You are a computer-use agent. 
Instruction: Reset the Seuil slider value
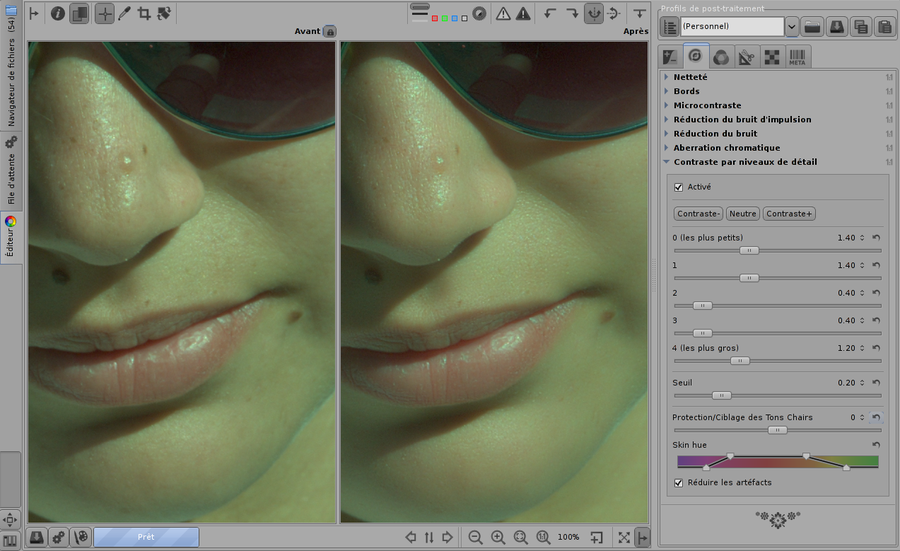pos(876,383)
